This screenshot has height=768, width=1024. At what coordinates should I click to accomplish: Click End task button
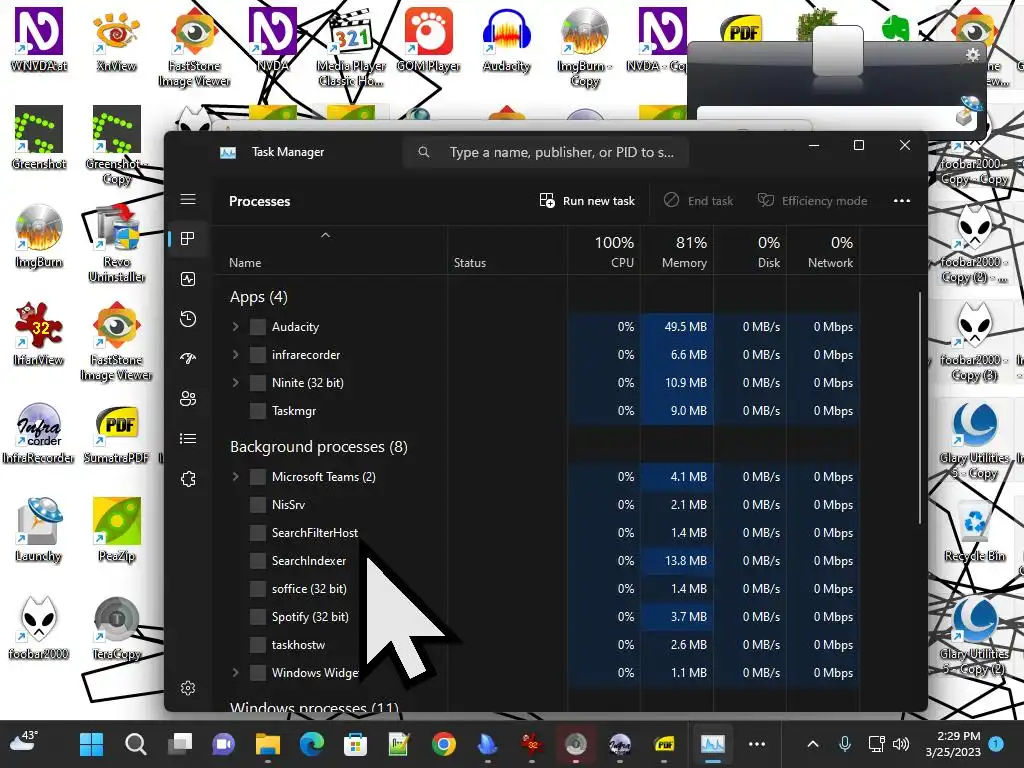click(698, 201)
